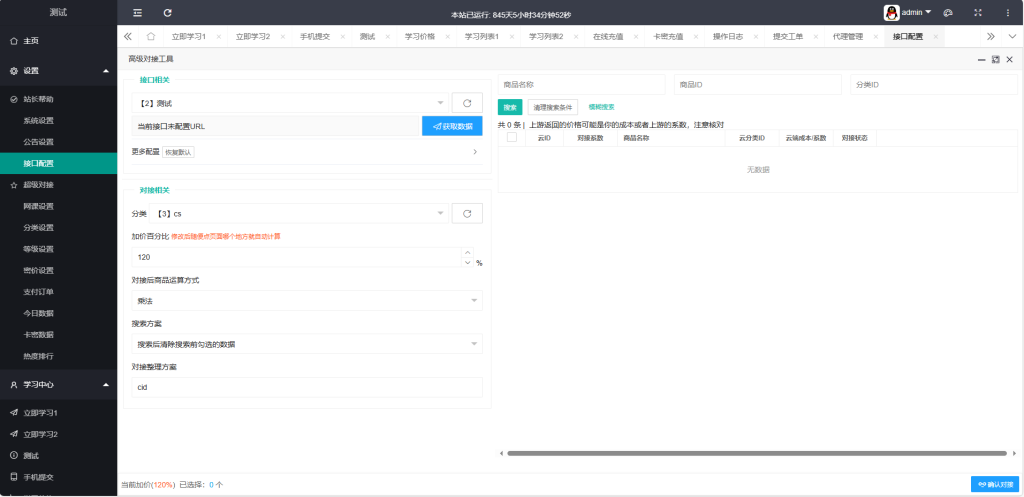This screenshot has width=1024, height=497.
Task: Click the blue 获取数据 button
Action: pos(452,126)
